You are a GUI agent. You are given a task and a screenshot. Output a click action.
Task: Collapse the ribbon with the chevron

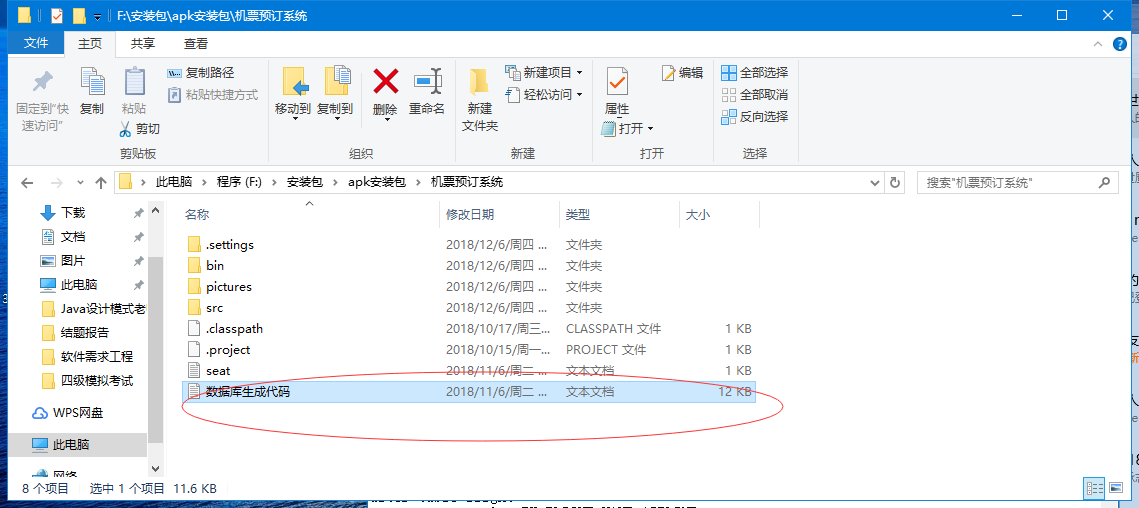coord(1099,44)
